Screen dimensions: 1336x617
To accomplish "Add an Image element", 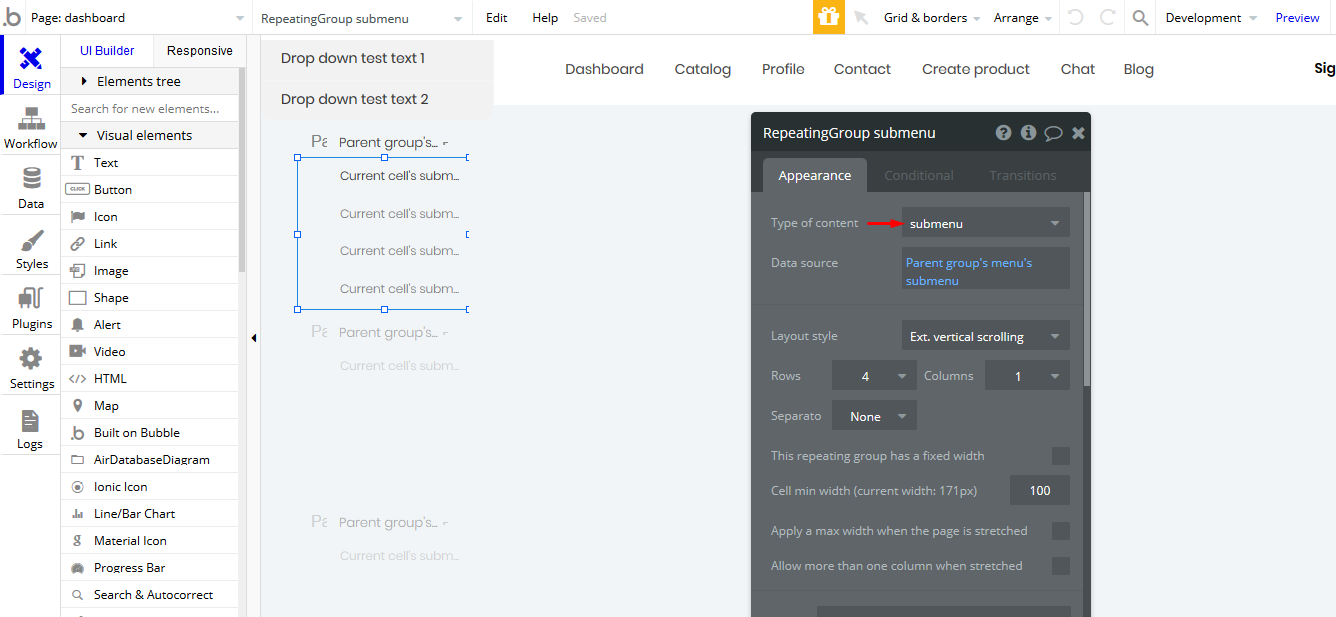I will (150, 271).
